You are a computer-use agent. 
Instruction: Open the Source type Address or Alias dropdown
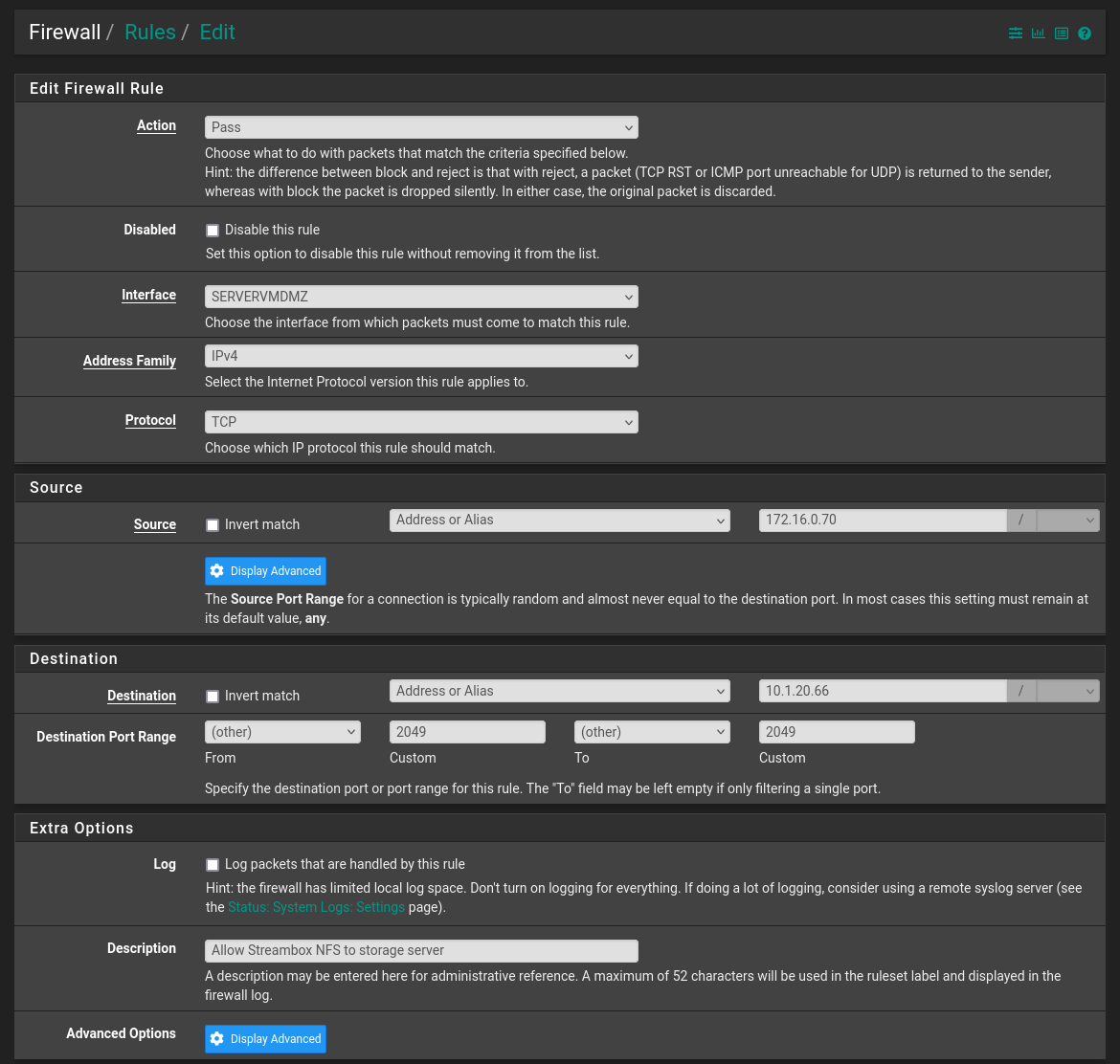click(x=560, y=520)
